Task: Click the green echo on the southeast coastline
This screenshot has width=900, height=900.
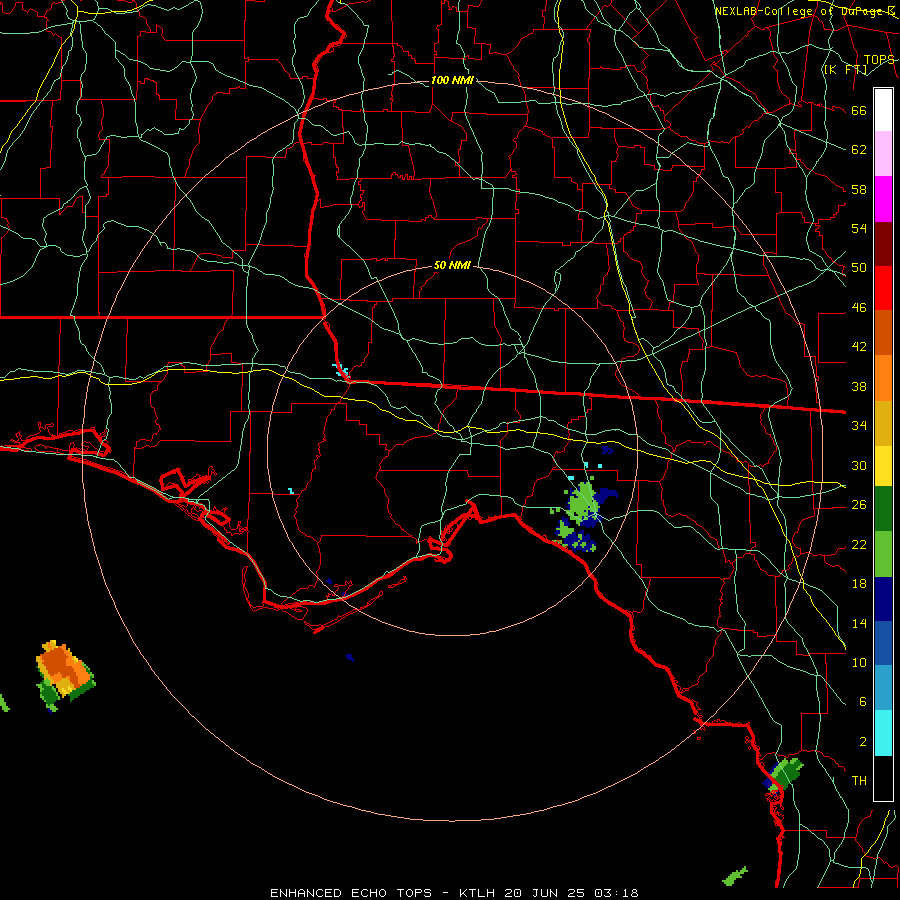Action: point(785,773)
